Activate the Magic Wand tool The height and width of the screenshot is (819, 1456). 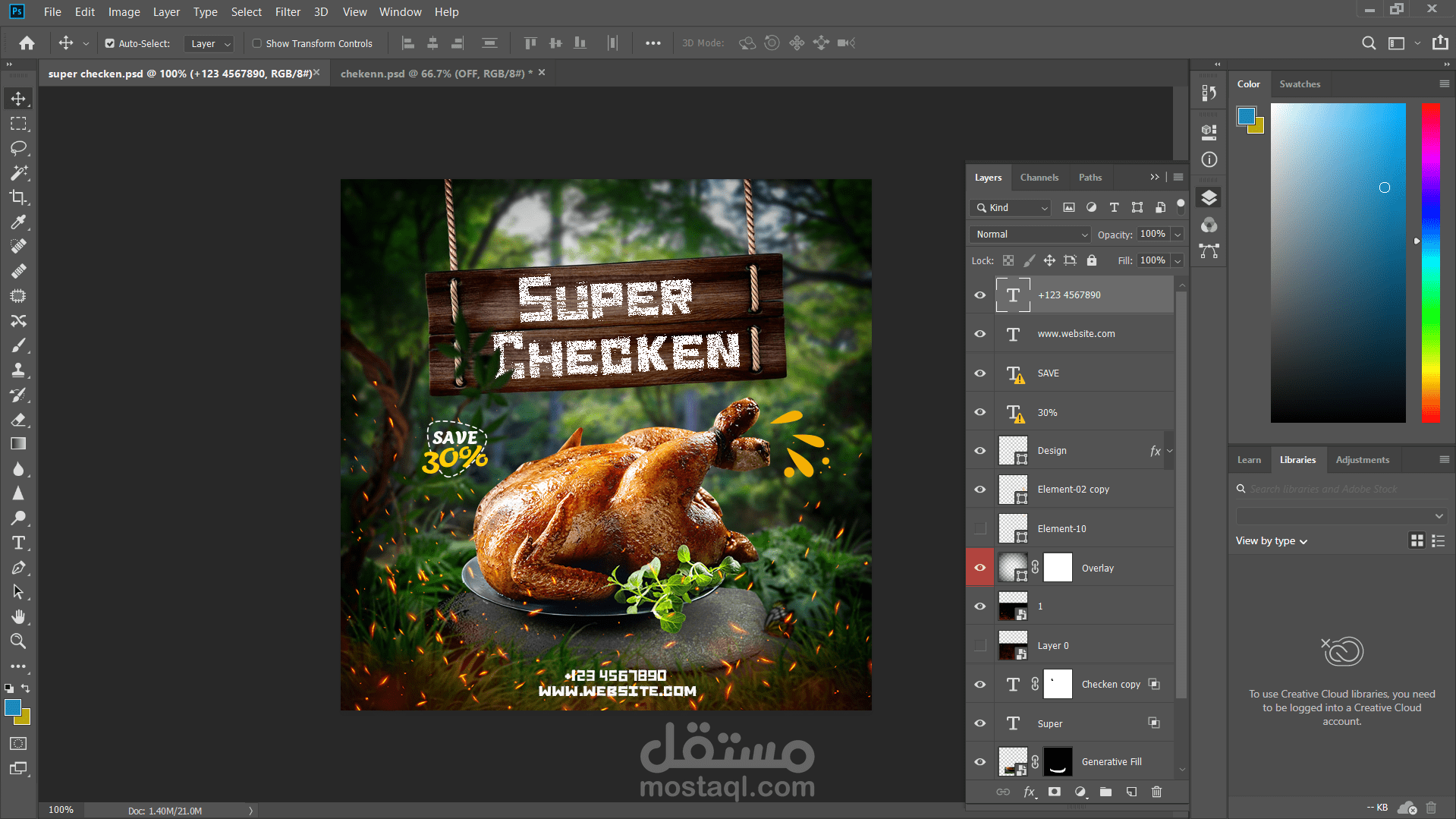tap(18, 173)
